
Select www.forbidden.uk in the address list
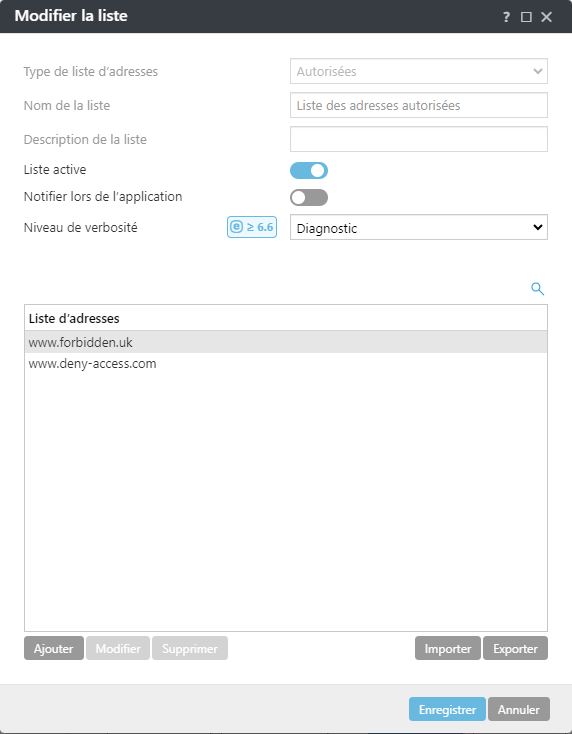pyautogui.click(x=286, y=342)
